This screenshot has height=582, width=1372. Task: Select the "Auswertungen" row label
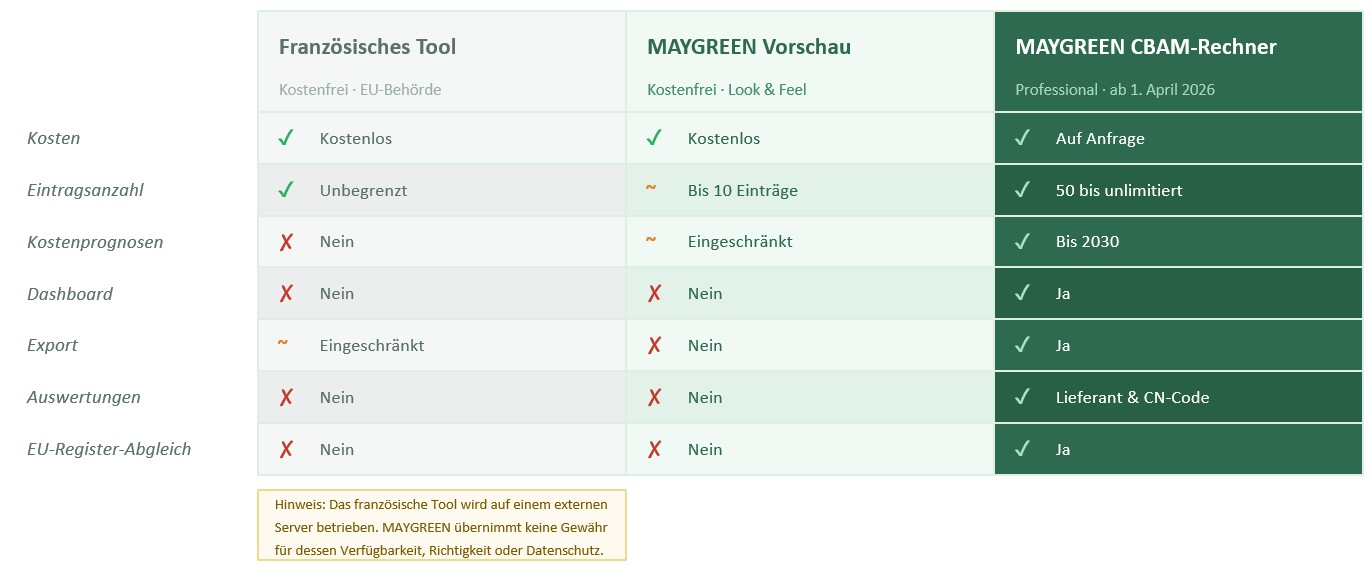pos(84,398)
